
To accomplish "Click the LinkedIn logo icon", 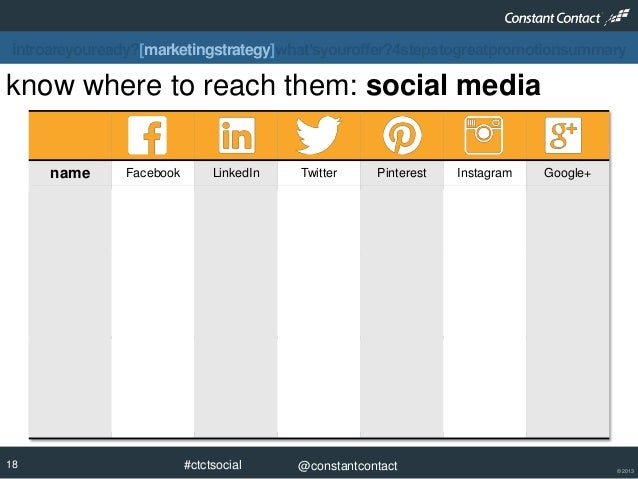I will 237,136.
